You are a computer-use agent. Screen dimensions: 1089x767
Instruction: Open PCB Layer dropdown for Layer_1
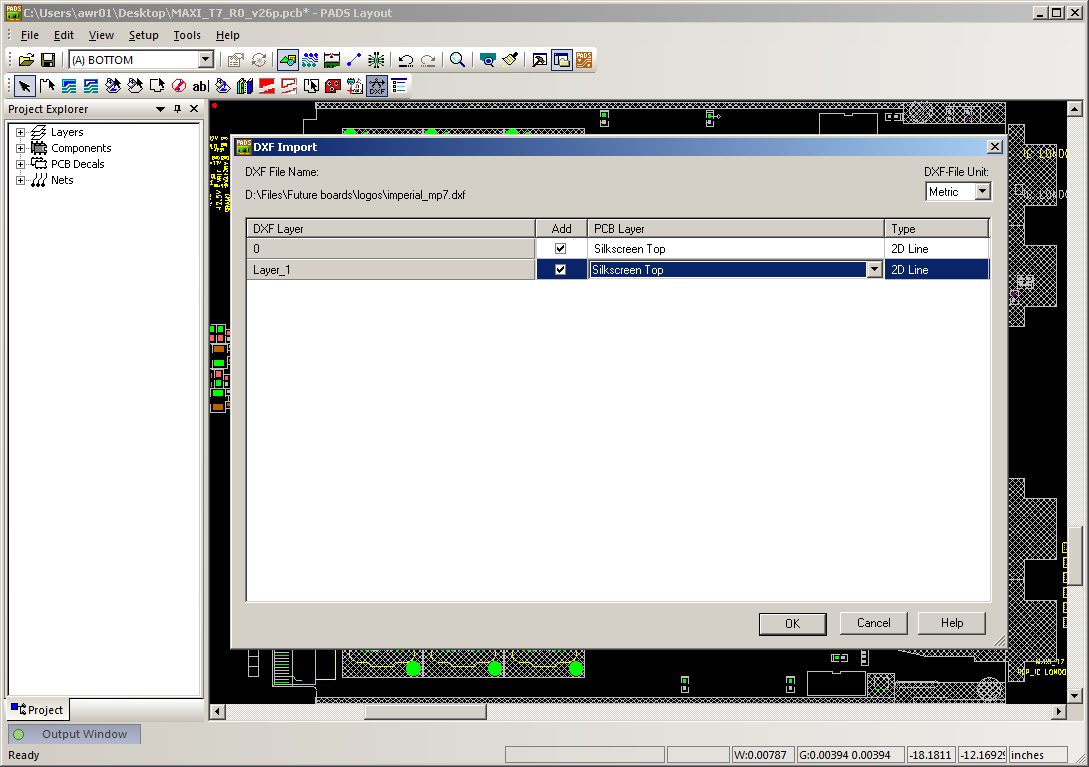pyautogui.click(x=874, y=269)
